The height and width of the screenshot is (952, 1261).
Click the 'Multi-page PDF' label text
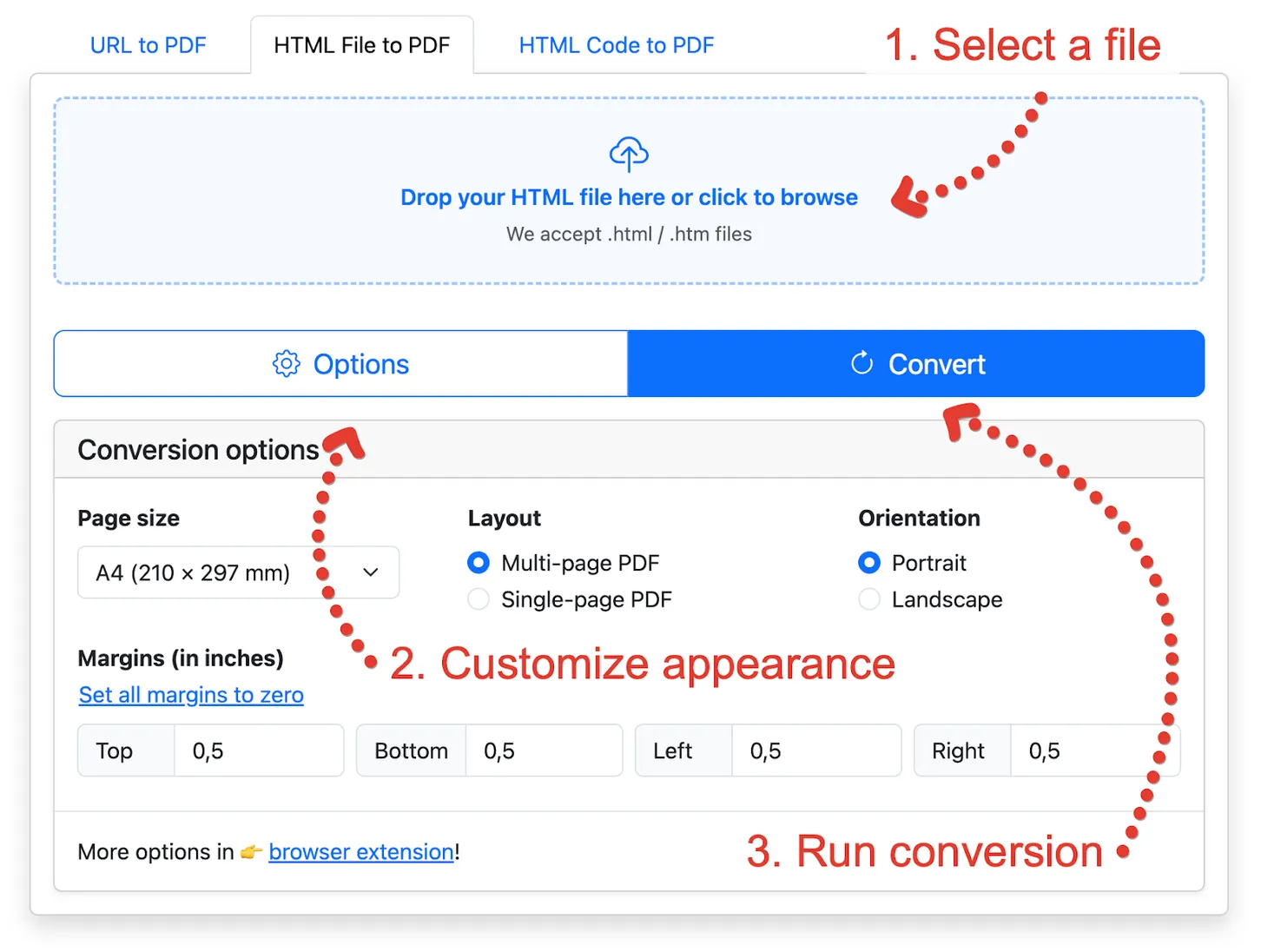pyautogui.click(x=580, y=563)
